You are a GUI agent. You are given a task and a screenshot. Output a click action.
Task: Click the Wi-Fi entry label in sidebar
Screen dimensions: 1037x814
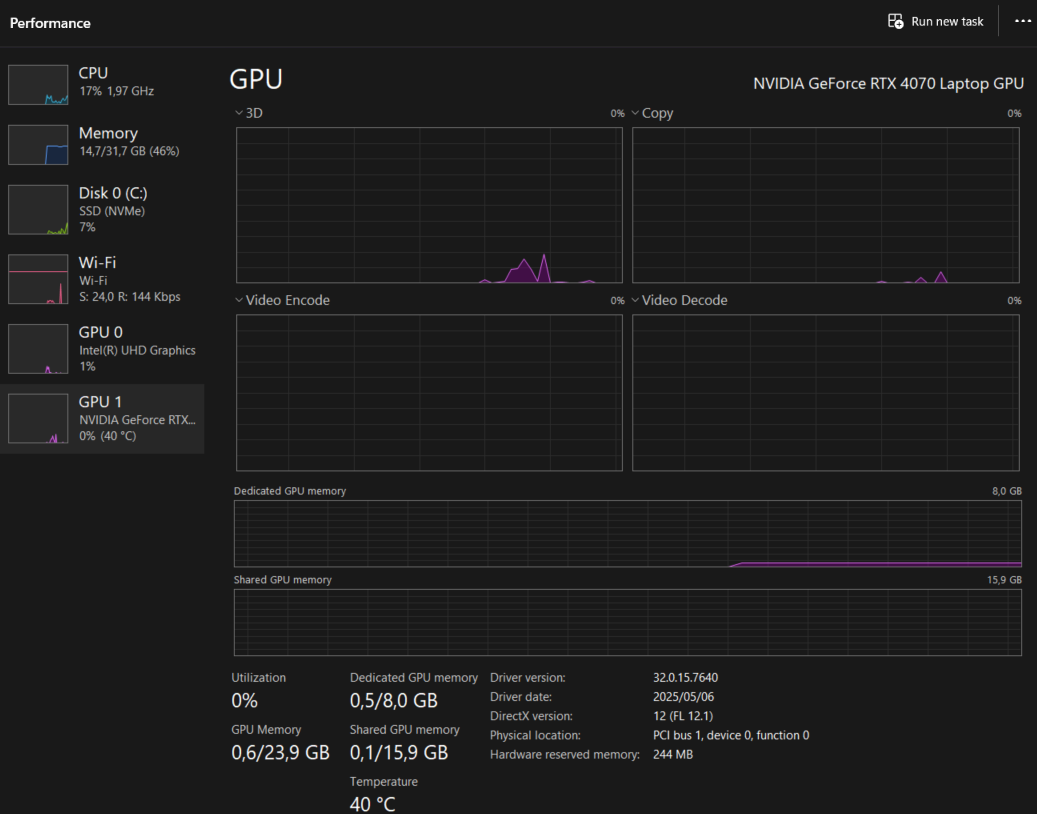tap(97, 262)
